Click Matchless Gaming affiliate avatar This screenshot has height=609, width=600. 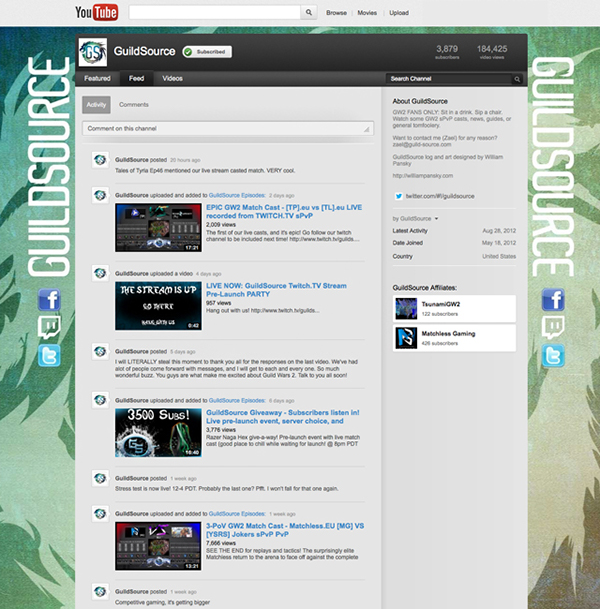[406, 338]
